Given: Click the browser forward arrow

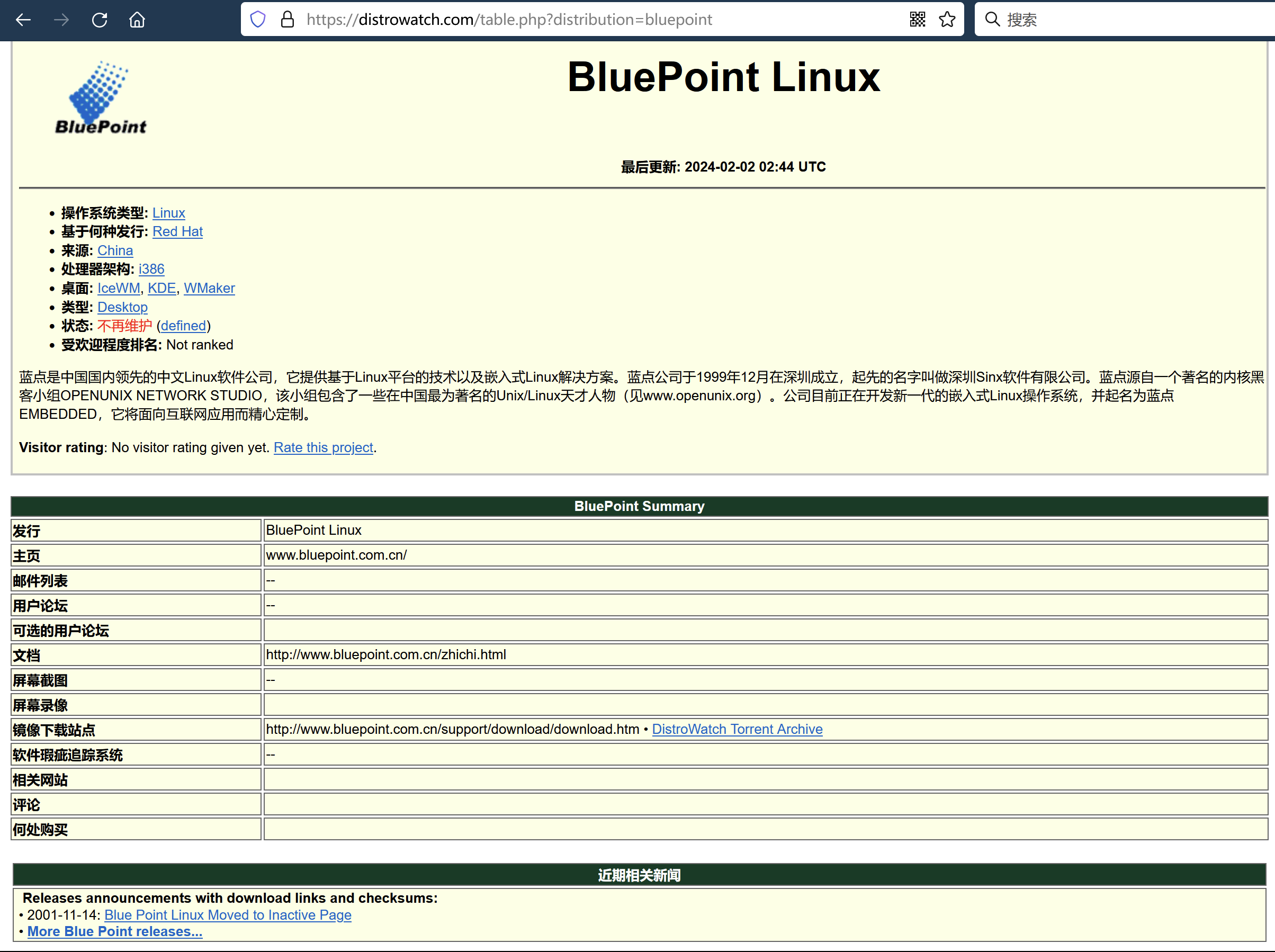Looking at the screenshot, I should coord(61,20).
